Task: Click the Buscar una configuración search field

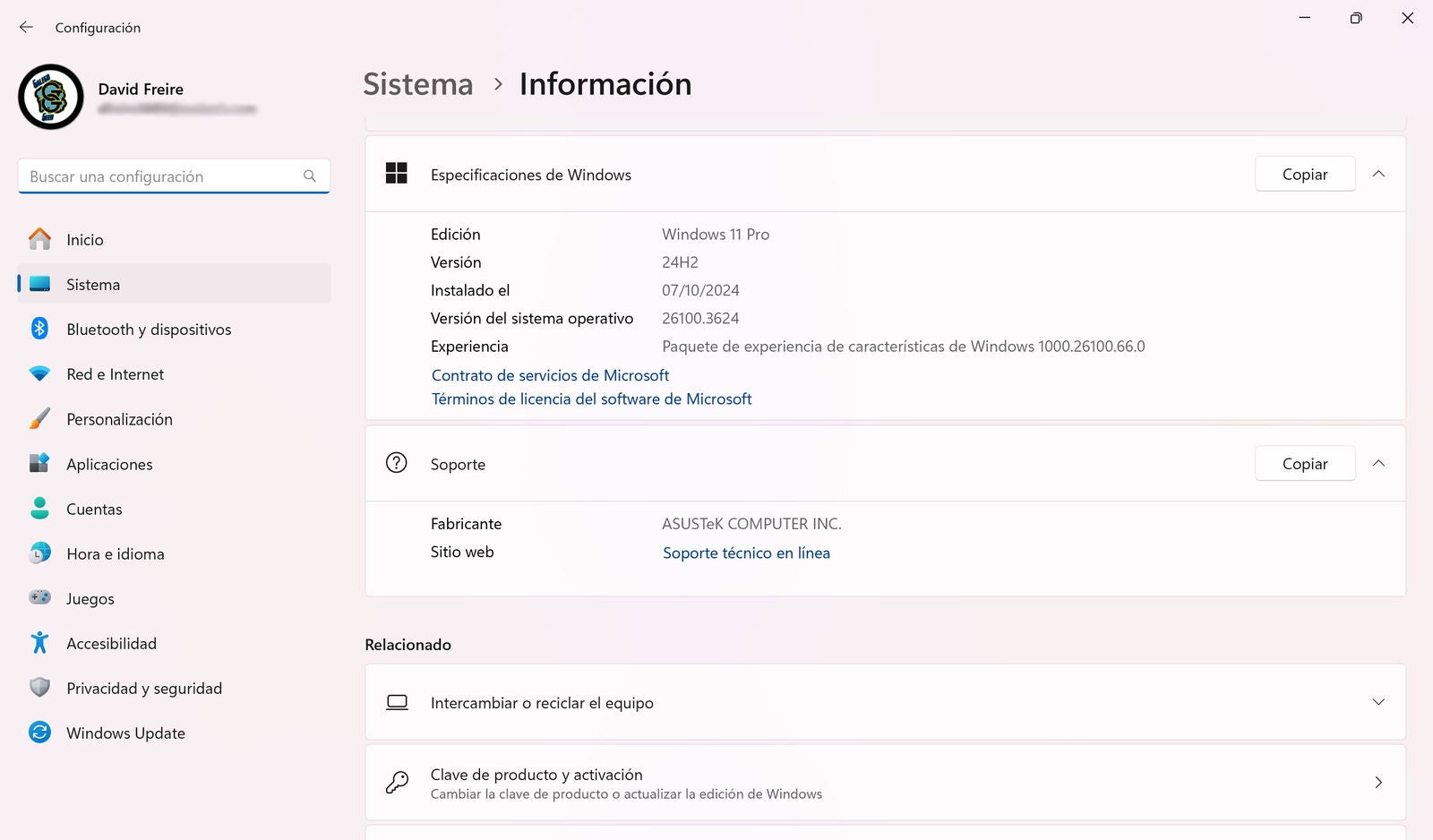Action: 161,176
